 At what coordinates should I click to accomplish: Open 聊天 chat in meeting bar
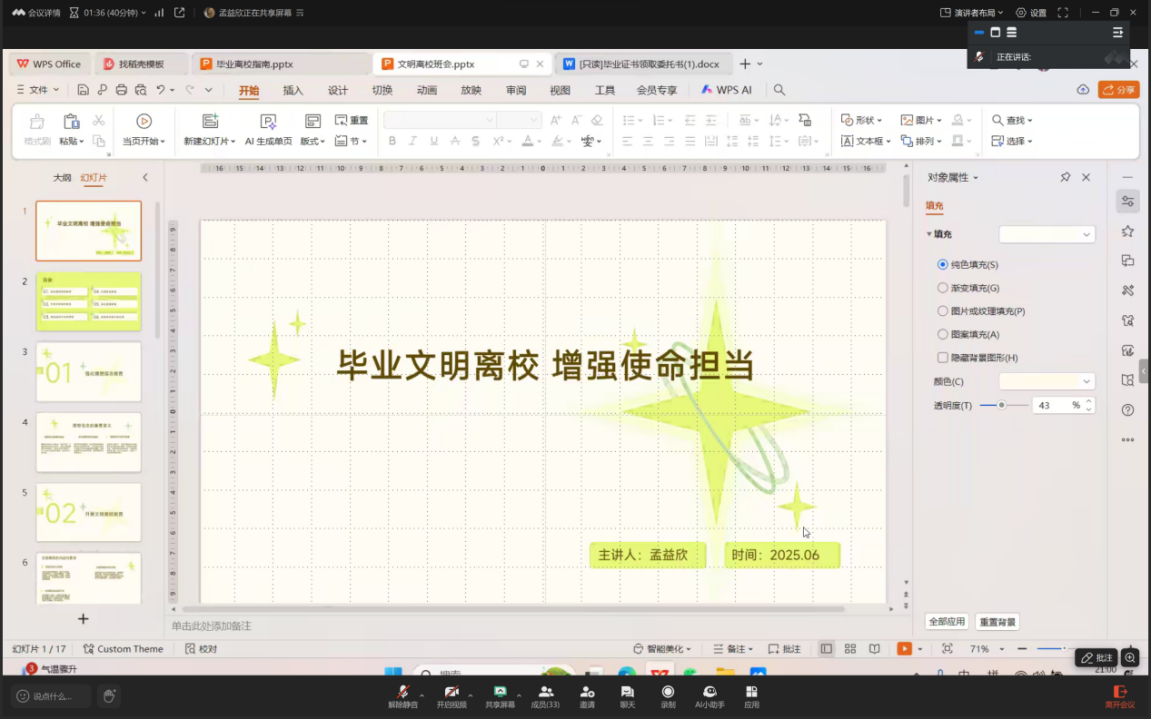pos(627,695)
